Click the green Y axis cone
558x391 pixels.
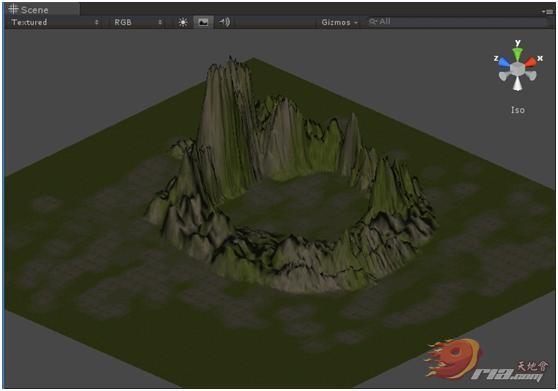click(x=517, y=55)
